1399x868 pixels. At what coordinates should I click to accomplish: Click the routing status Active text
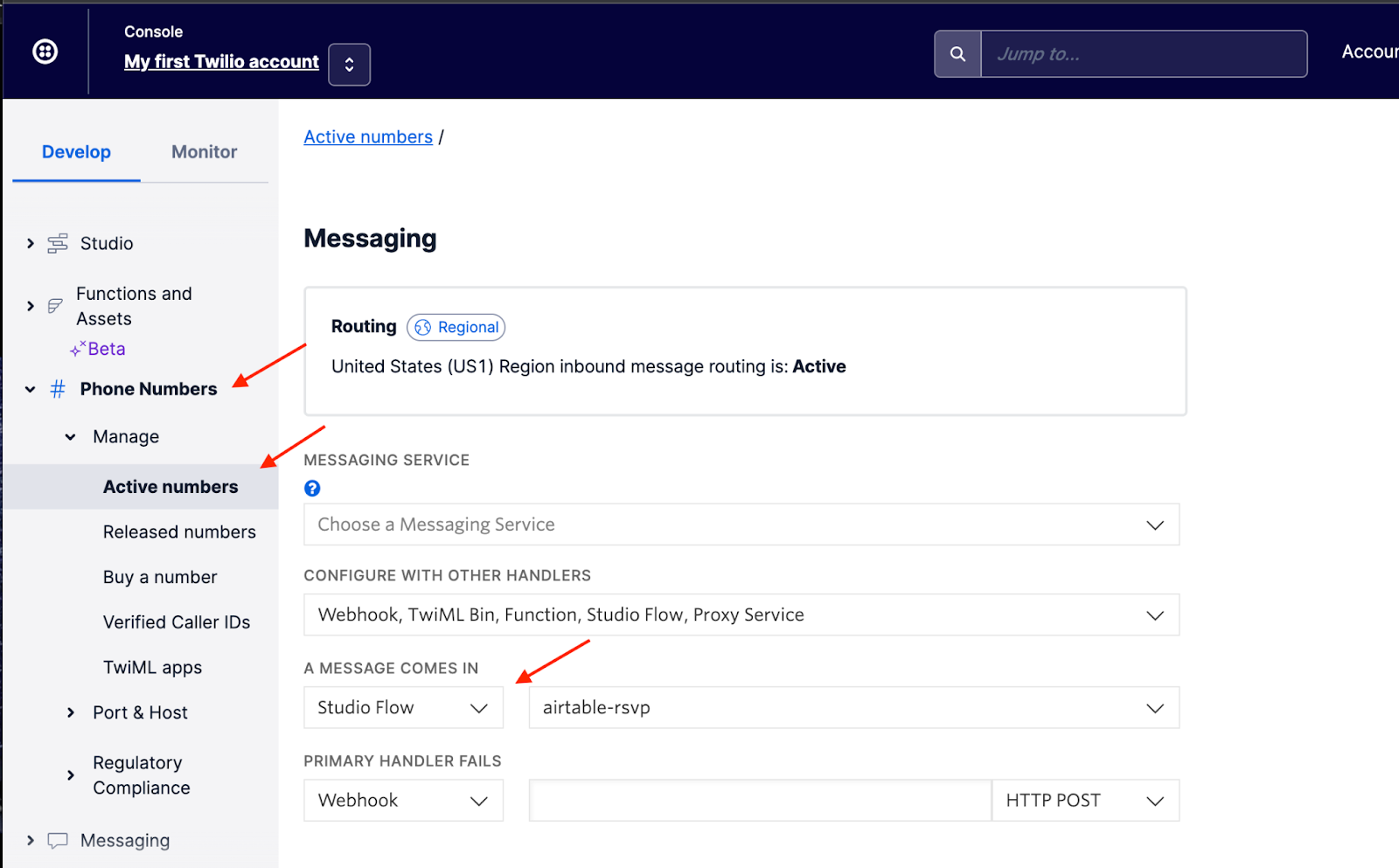tap(819, 367)
